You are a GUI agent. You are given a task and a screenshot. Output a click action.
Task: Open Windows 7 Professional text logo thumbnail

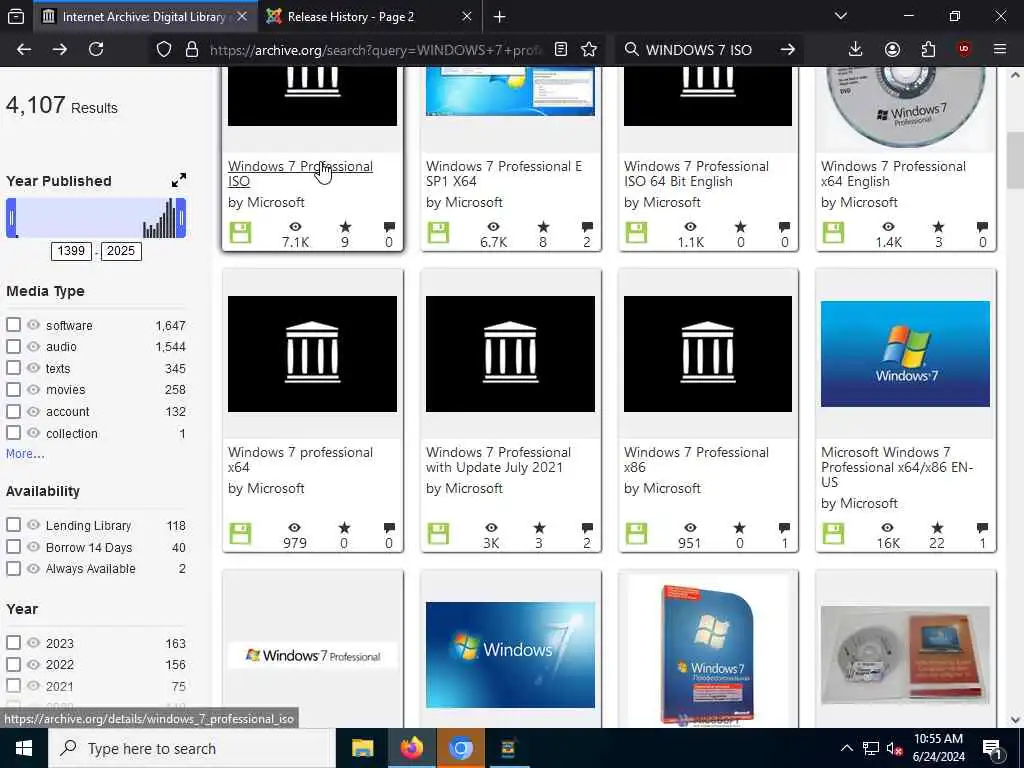point(312,656)
